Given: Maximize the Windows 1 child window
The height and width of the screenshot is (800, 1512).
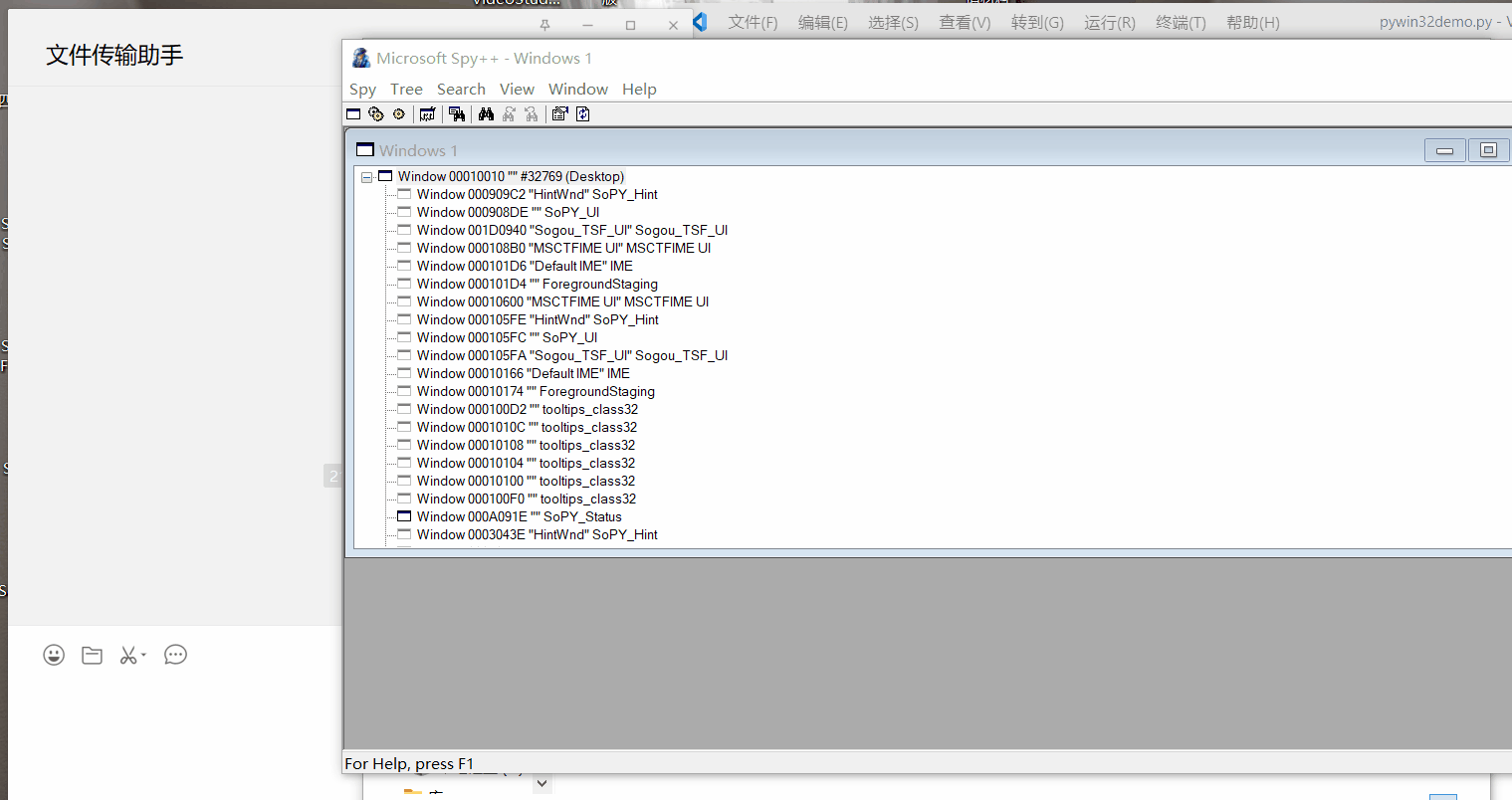Looking at the screenshot, I should pos(1488,150).
